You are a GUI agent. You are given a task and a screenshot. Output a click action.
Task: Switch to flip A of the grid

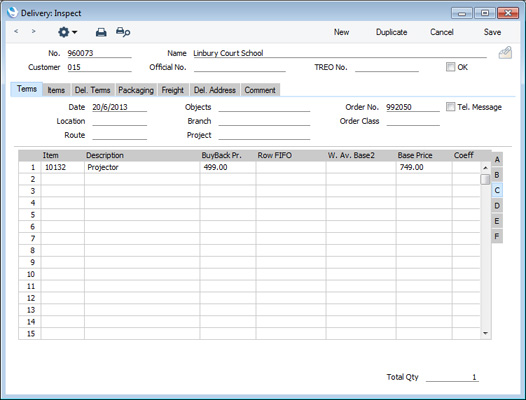click(x=497, y=159)
